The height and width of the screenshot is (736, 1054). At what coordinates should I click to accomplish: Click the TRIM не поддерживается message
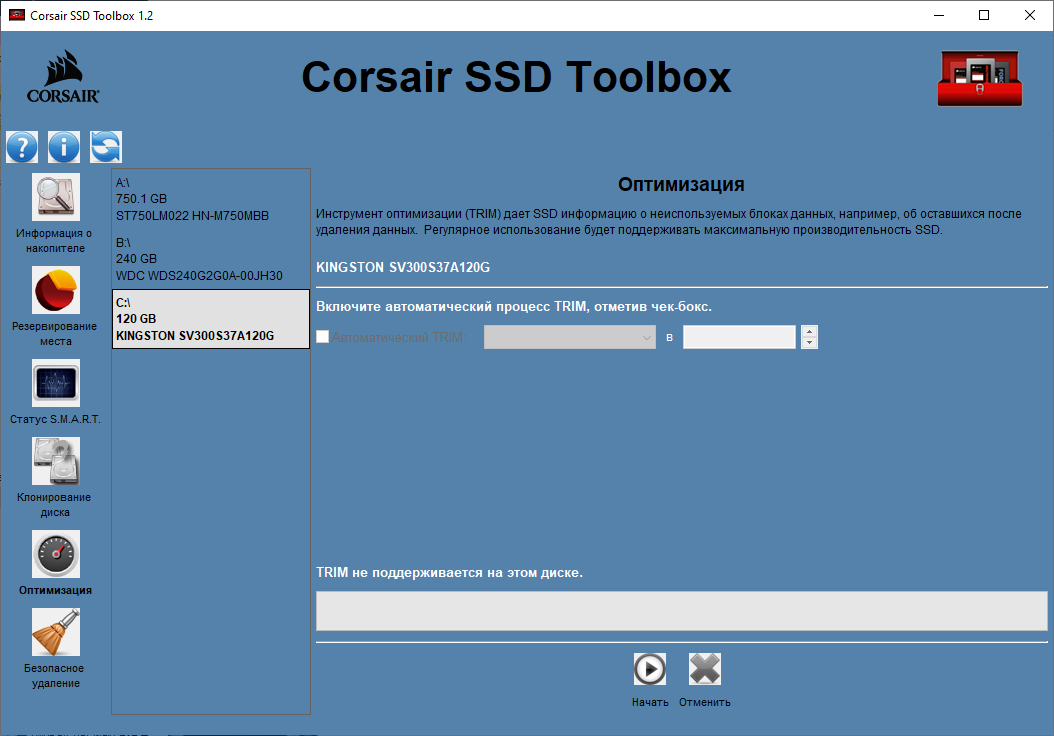coord(449,573)
